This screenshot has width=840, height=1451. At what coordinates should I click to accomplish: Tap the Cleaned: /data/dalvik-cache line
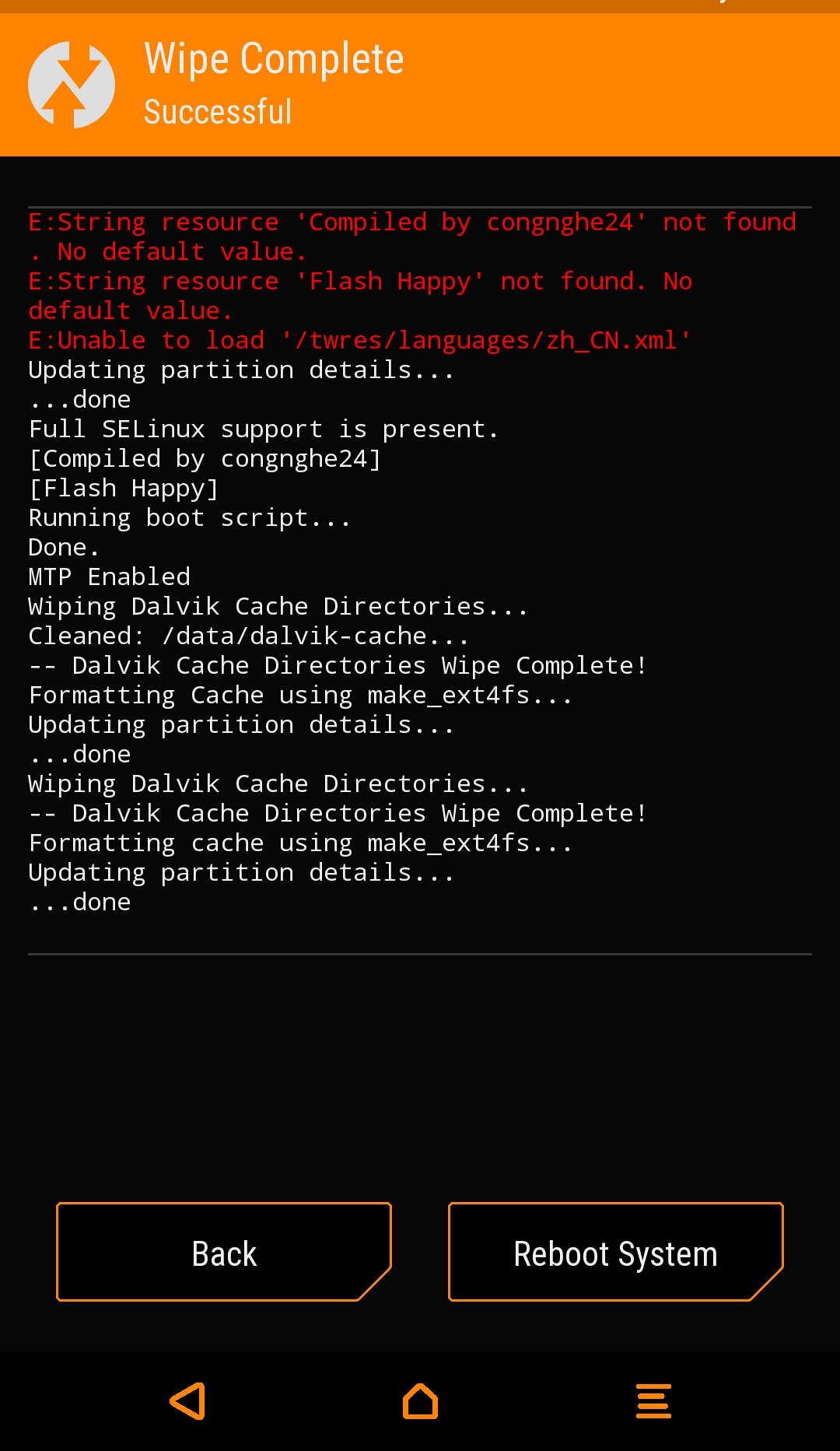tap(248, 636)
